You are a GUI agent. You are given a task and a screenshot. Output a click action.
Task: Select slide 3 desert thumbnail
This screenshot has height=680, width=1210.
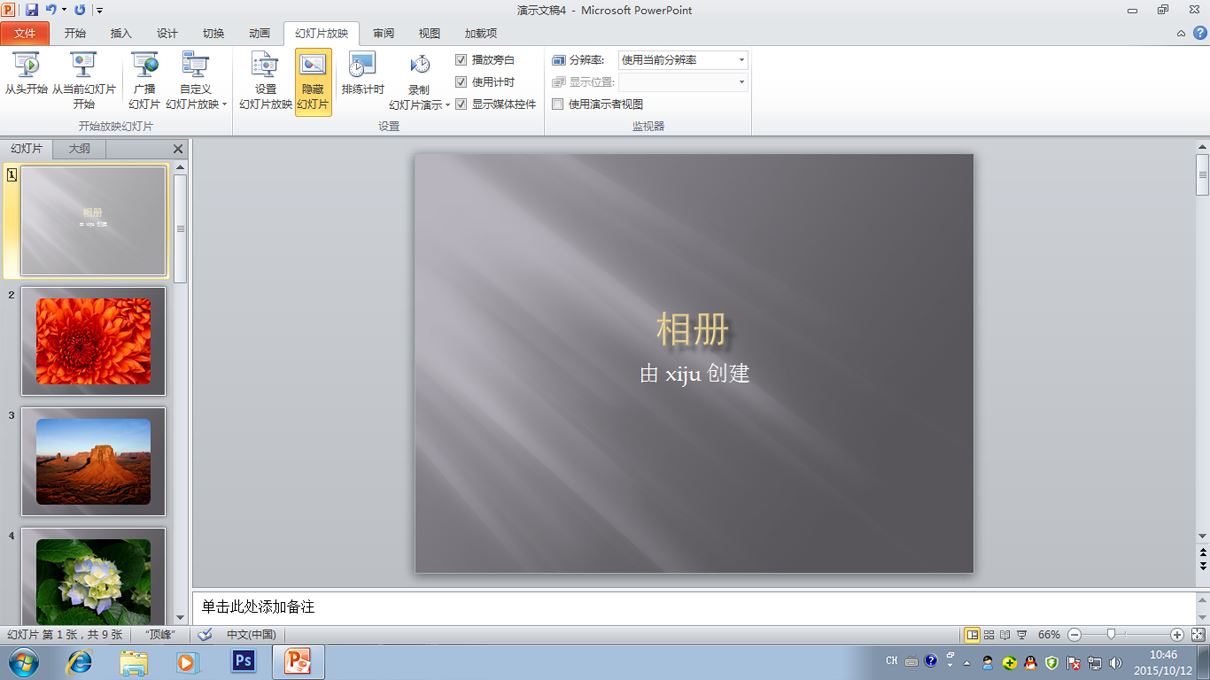[93, 462]
